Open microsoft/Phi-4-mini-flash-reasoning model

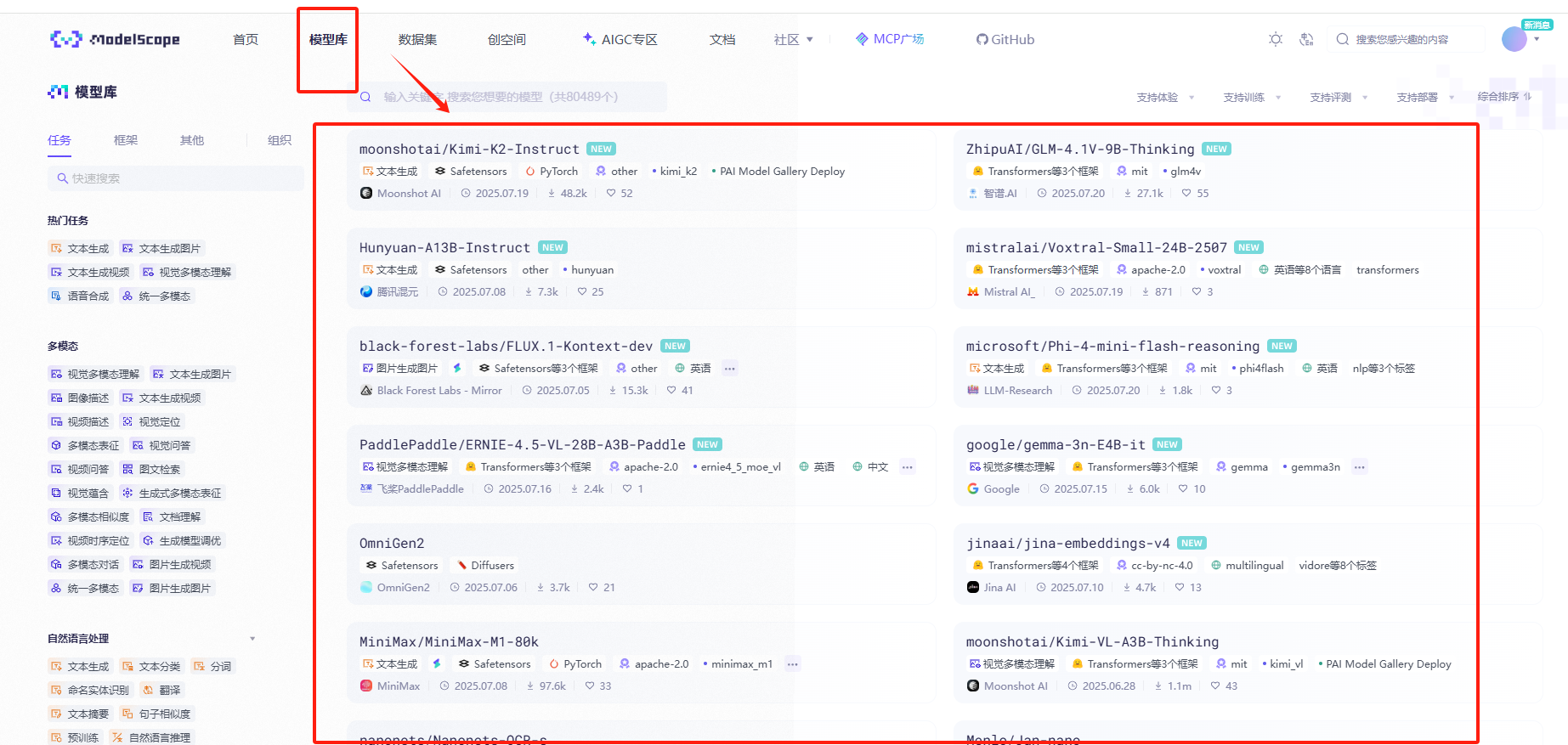[x=1112, y=346]
